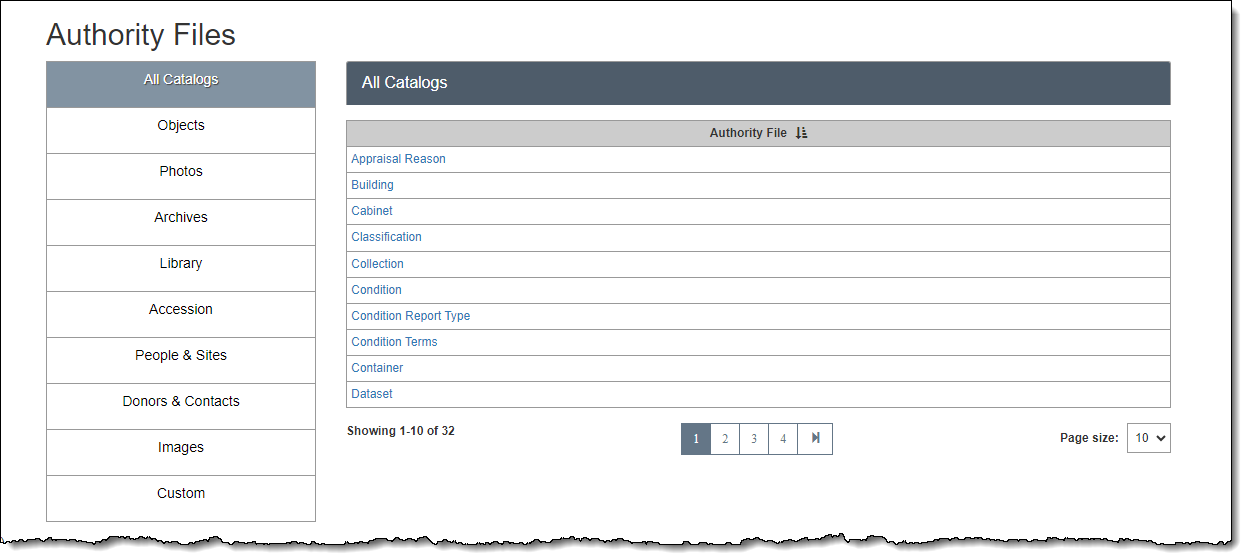Choose the Accession catalog
1247x560 pixels.
click(181, 310)
